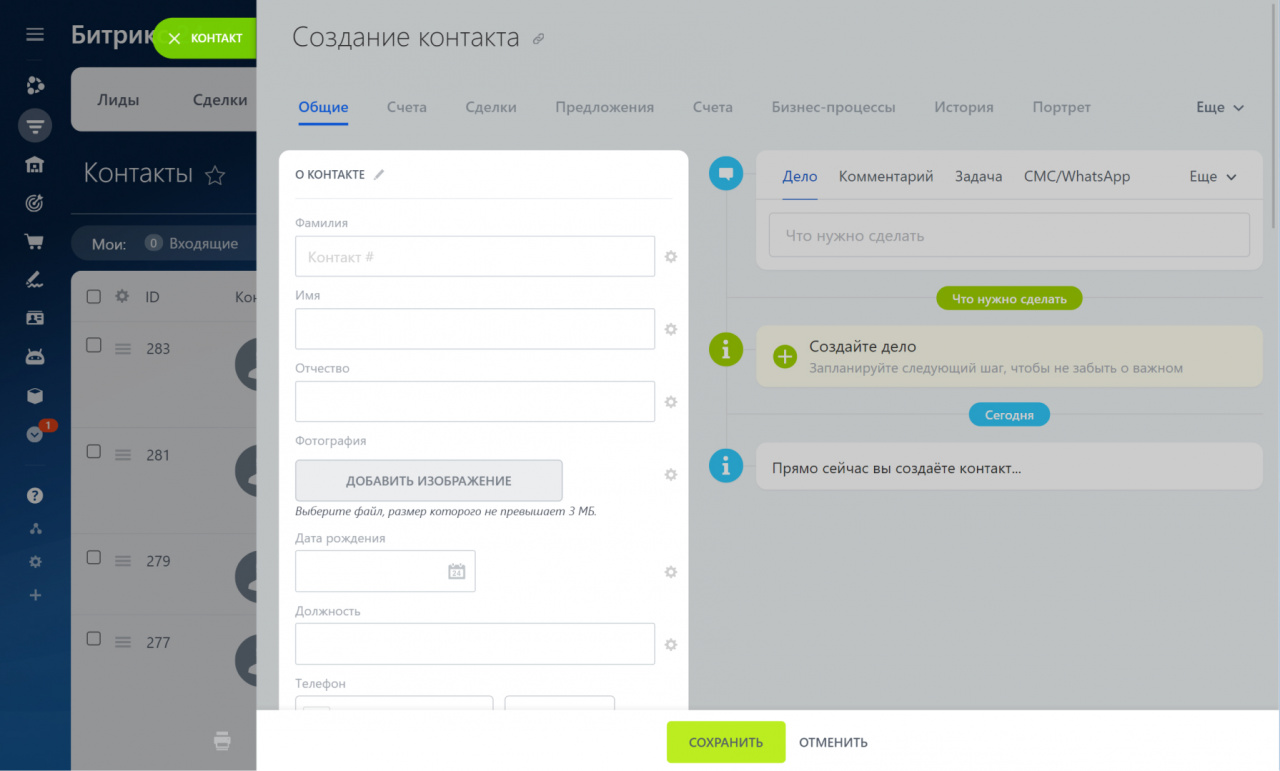Open the История tab
1280x771 pixels.
[964, 107]
